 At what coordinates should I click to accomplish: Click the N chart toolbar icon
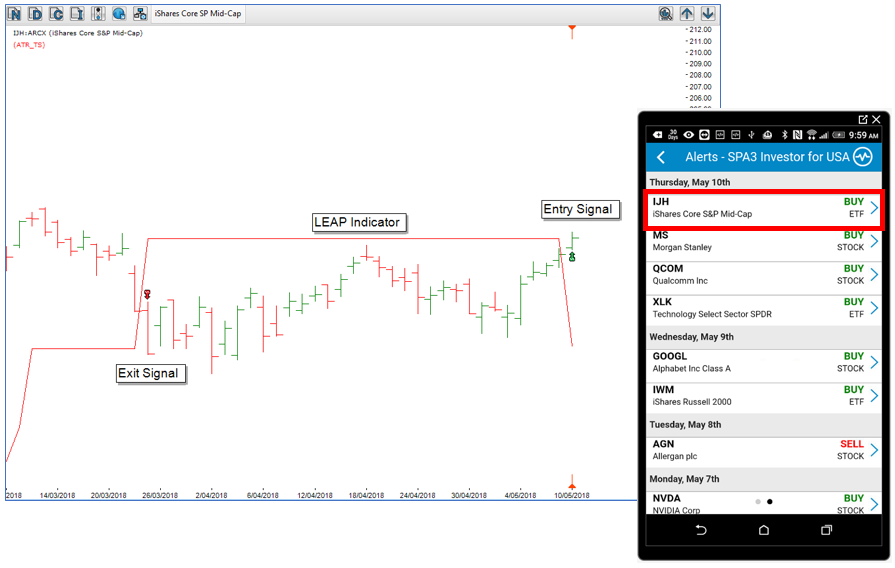(x=14, y=14)
